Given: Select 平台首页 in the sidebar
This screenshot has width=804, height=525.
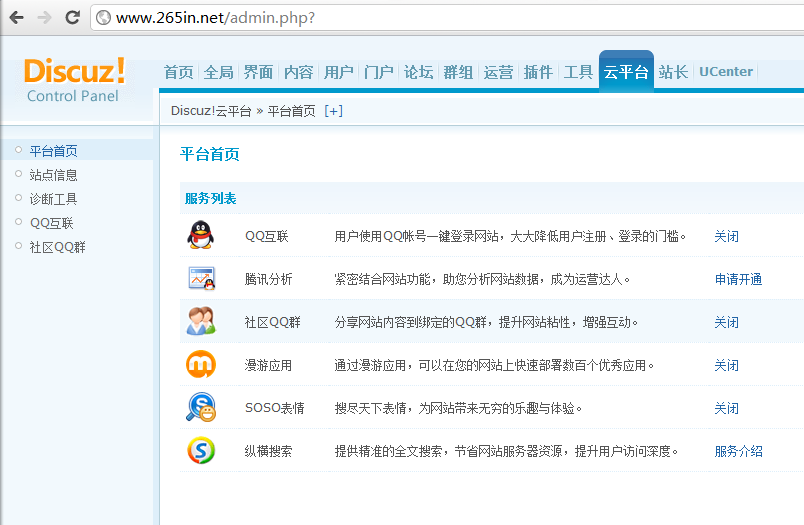Looking at the screenshot, I should pyautogui.click(x=53, y=151).
